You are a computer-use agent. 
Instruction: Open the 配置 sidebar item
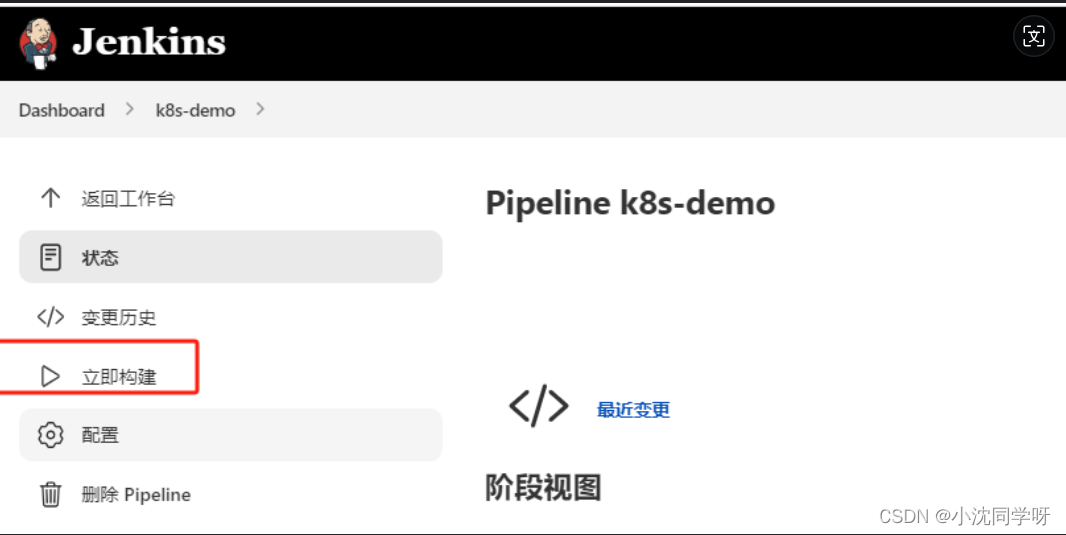230,435
